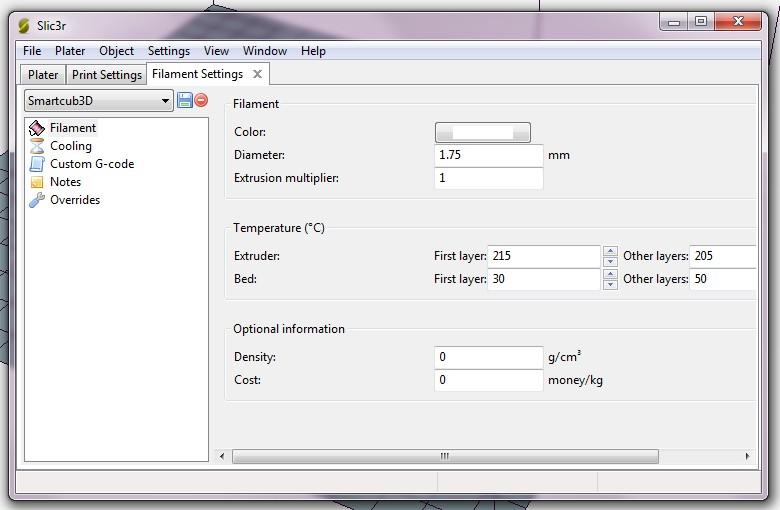
Task: Click the Extruder Other layers temperature field
Action: (x=723, y=256)
